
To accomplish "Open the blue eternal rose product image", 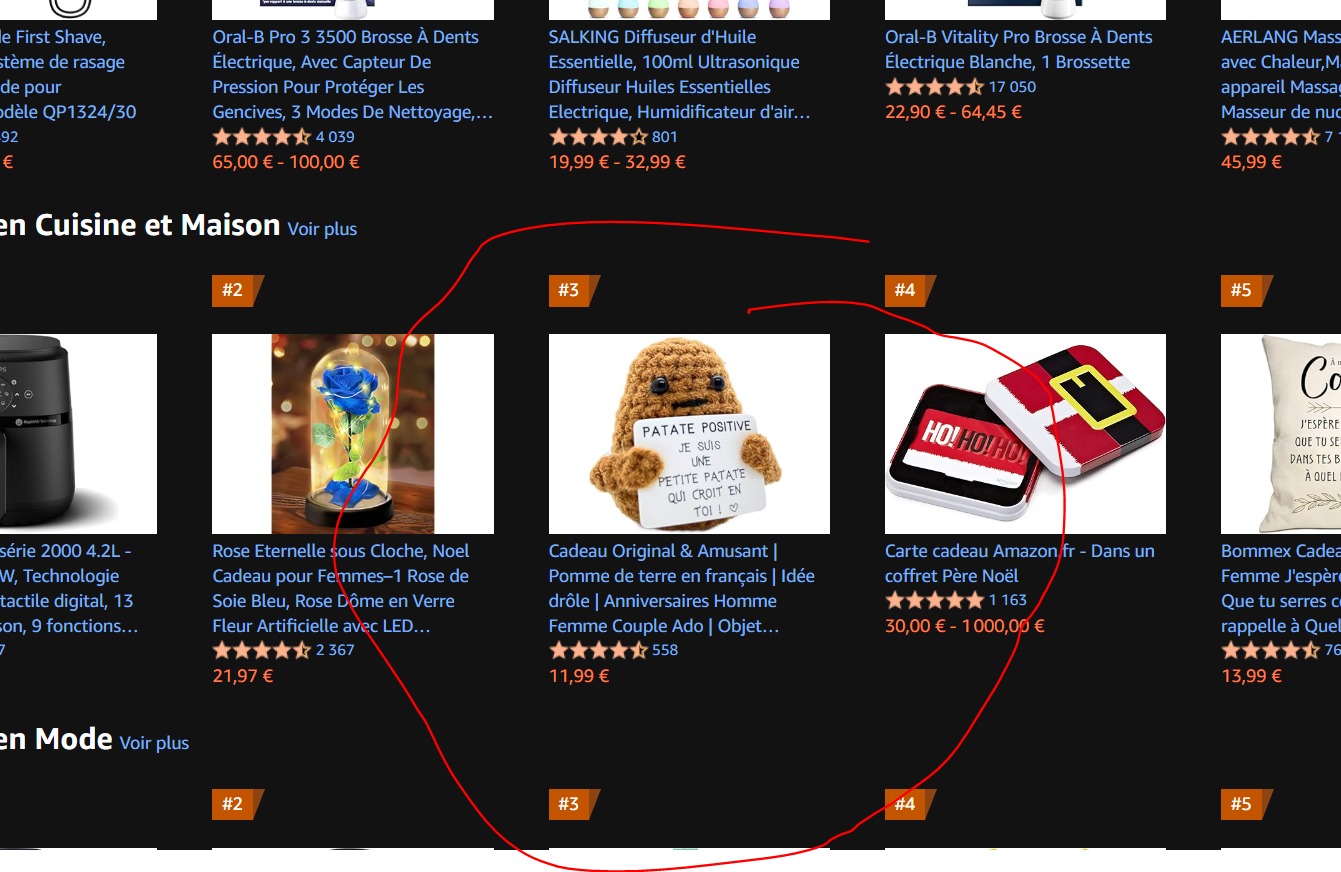I will 353,434.
